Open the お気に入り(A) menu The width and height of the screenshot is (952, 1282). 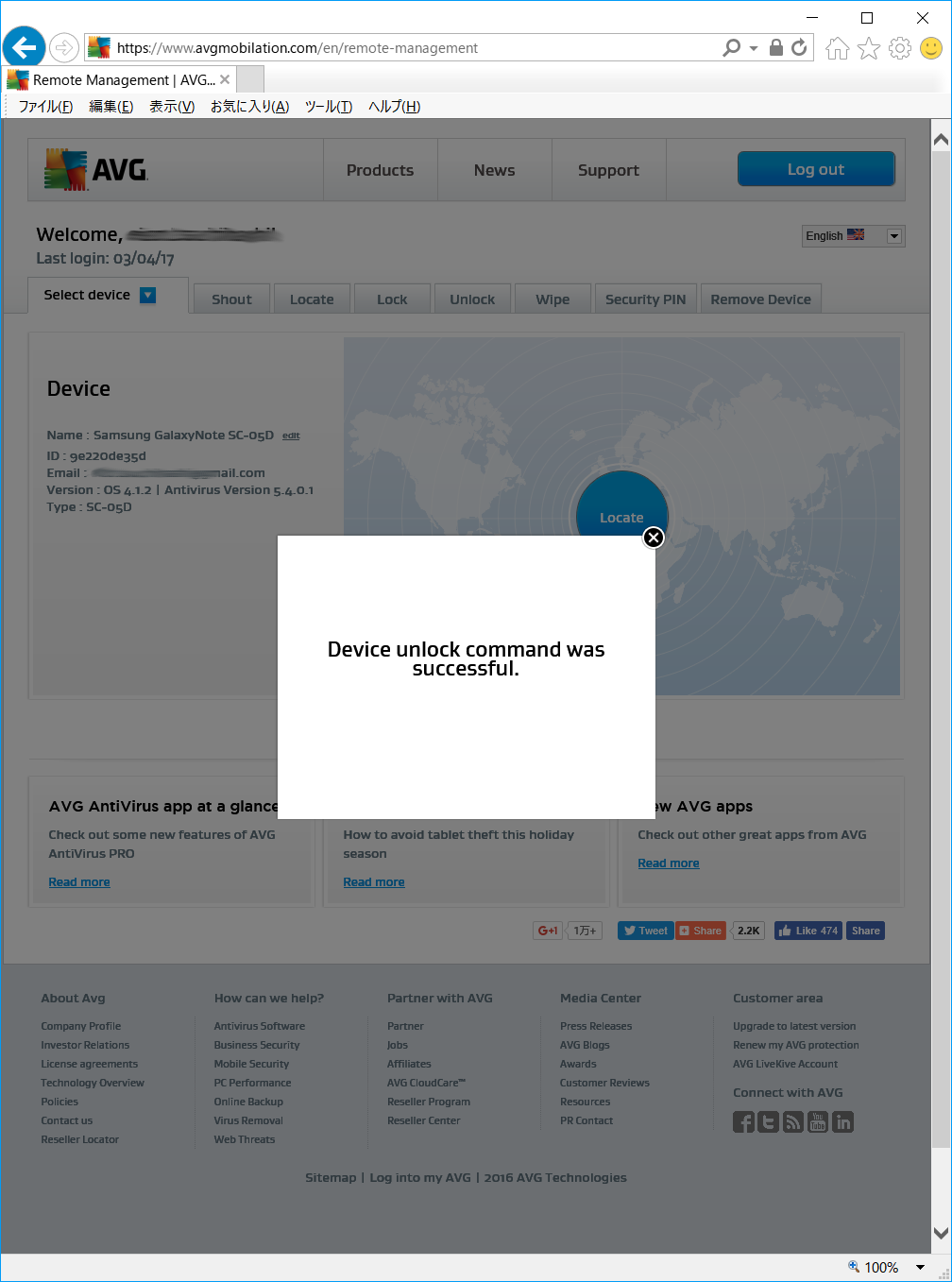(x=249, y=107)
